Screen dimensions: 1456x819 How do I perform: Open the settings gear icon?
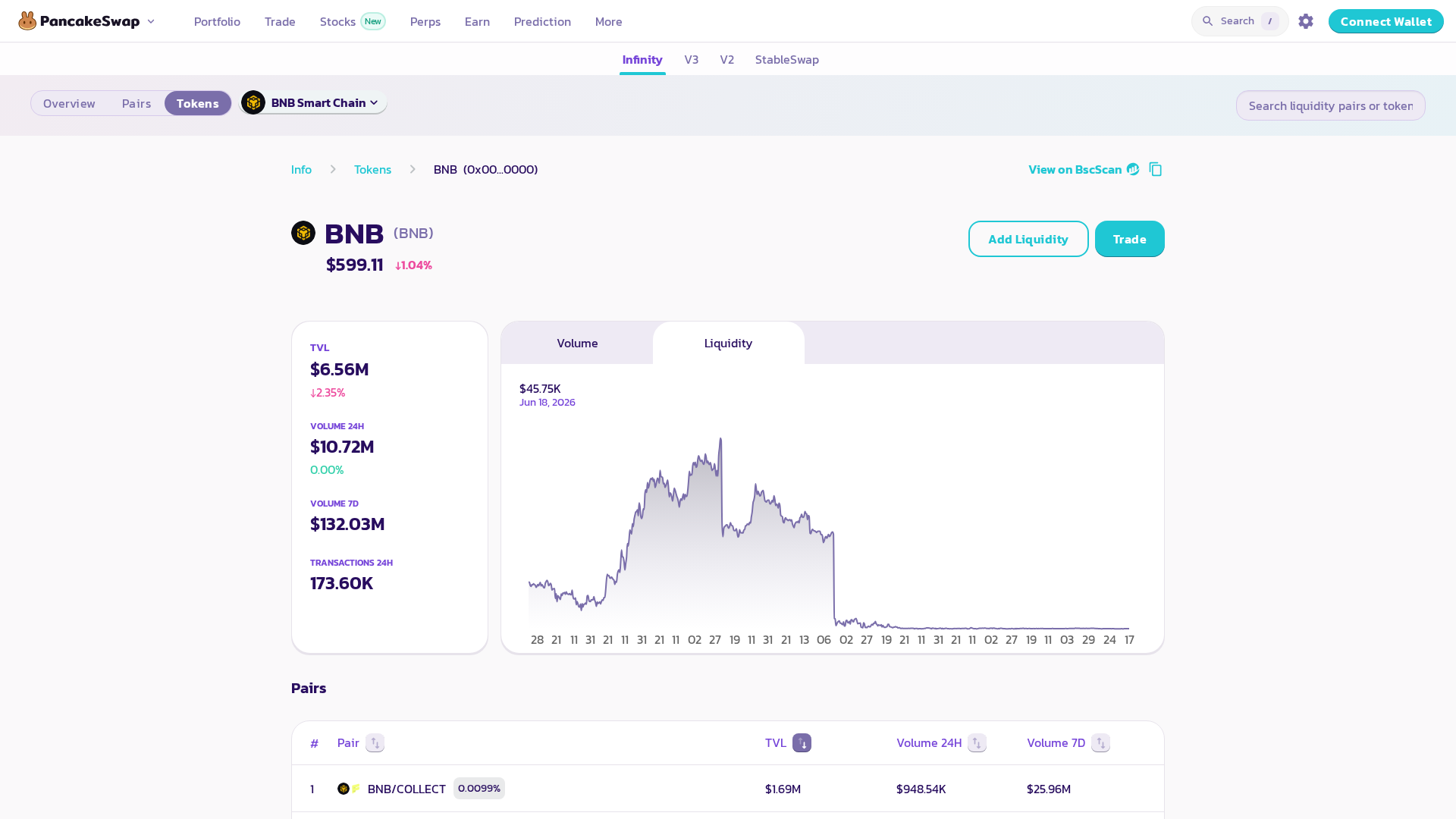coord(1306,21)
